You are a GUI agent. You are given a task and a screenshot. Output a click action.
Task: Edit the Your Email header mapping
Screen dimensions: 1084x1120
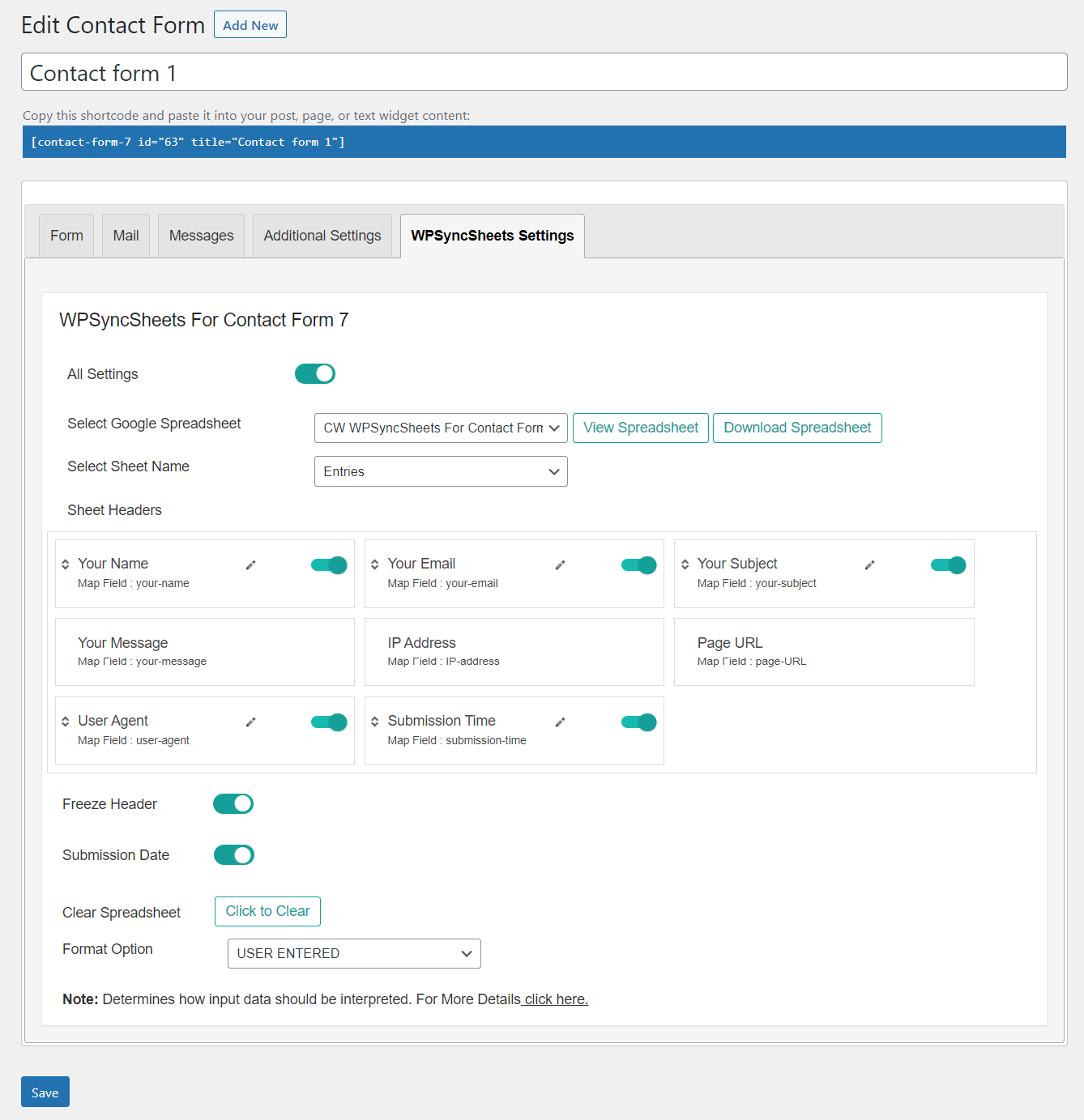[x=560, y=564]
